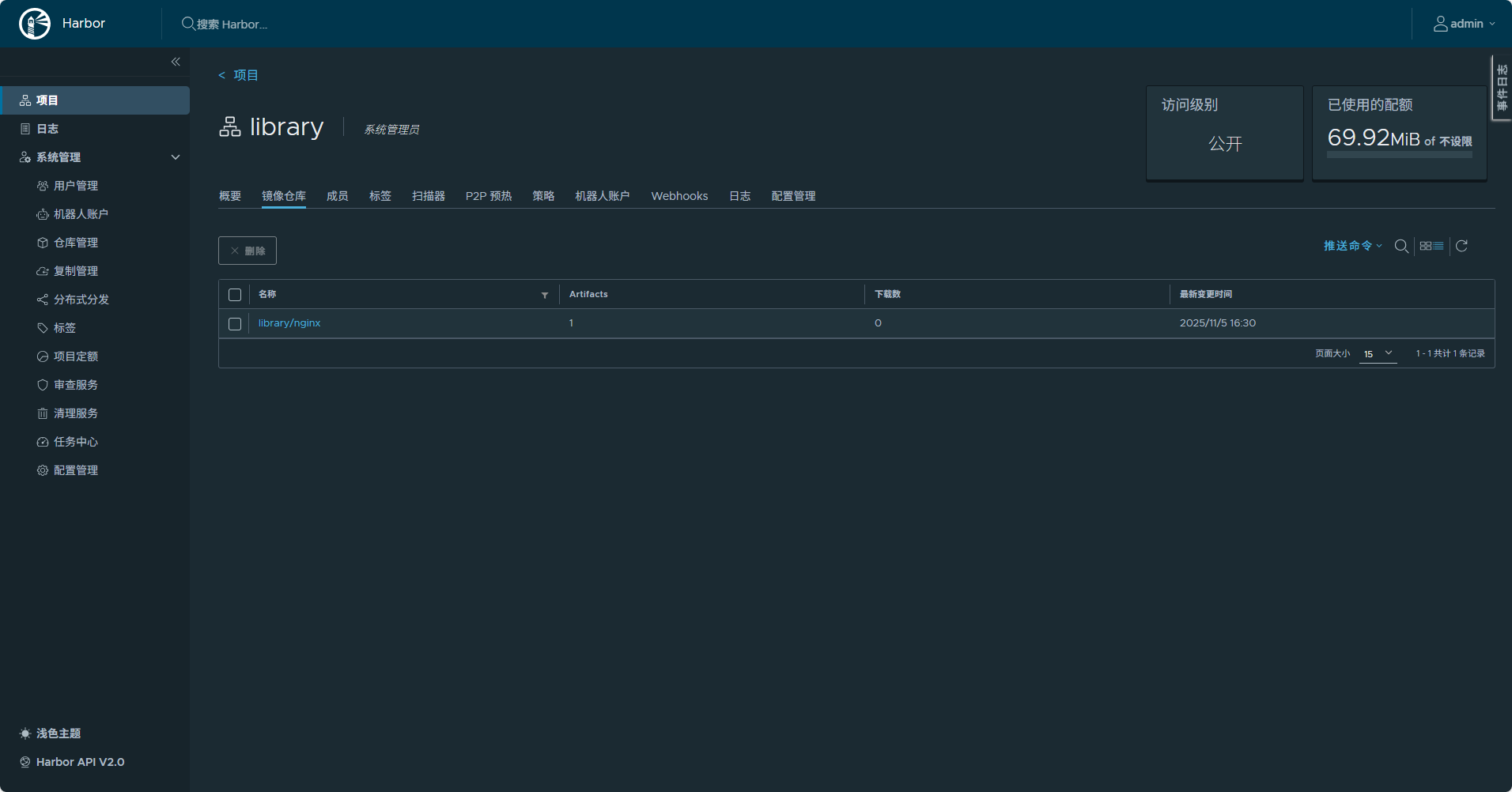1512x792 pixels.
Task: Click the 已使用的配额 card
Action: point(1400,134)
